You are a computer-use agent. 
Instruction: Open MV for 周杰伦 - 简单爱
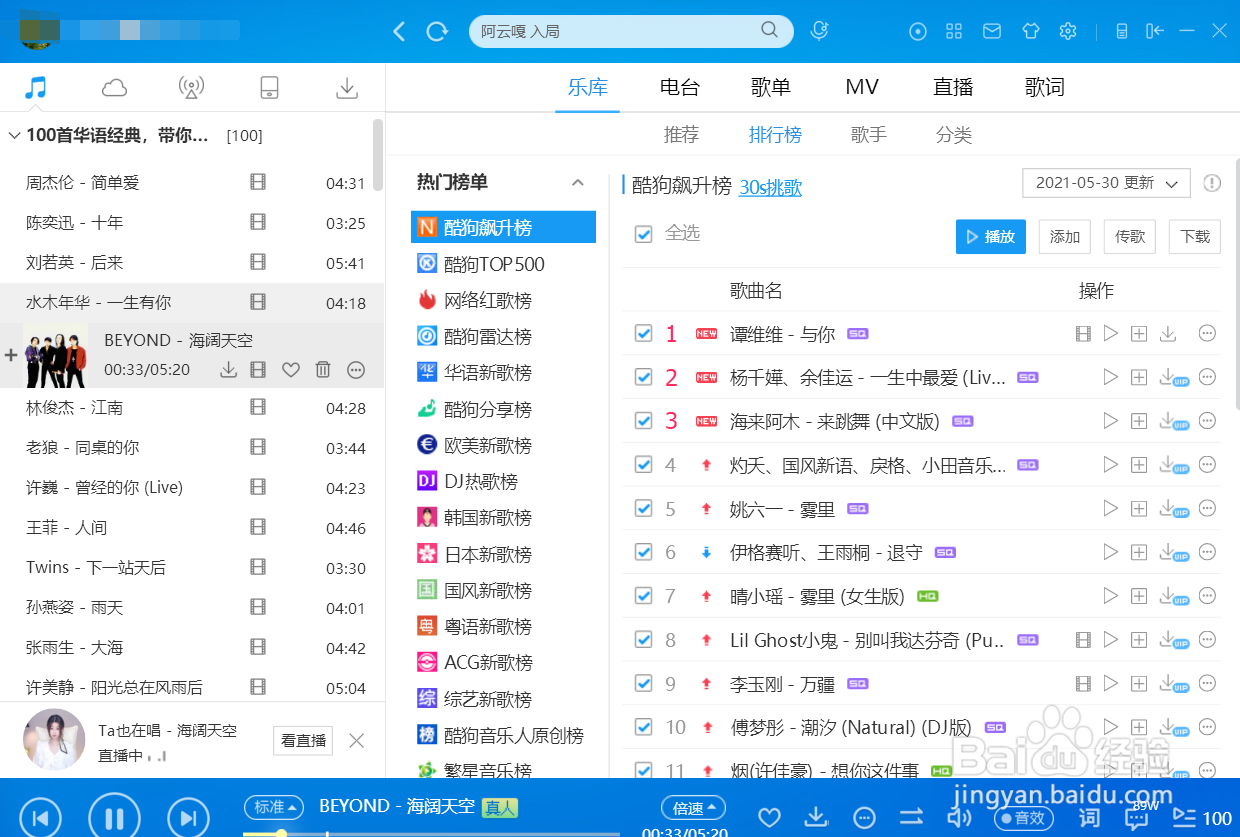pos(258,182)
